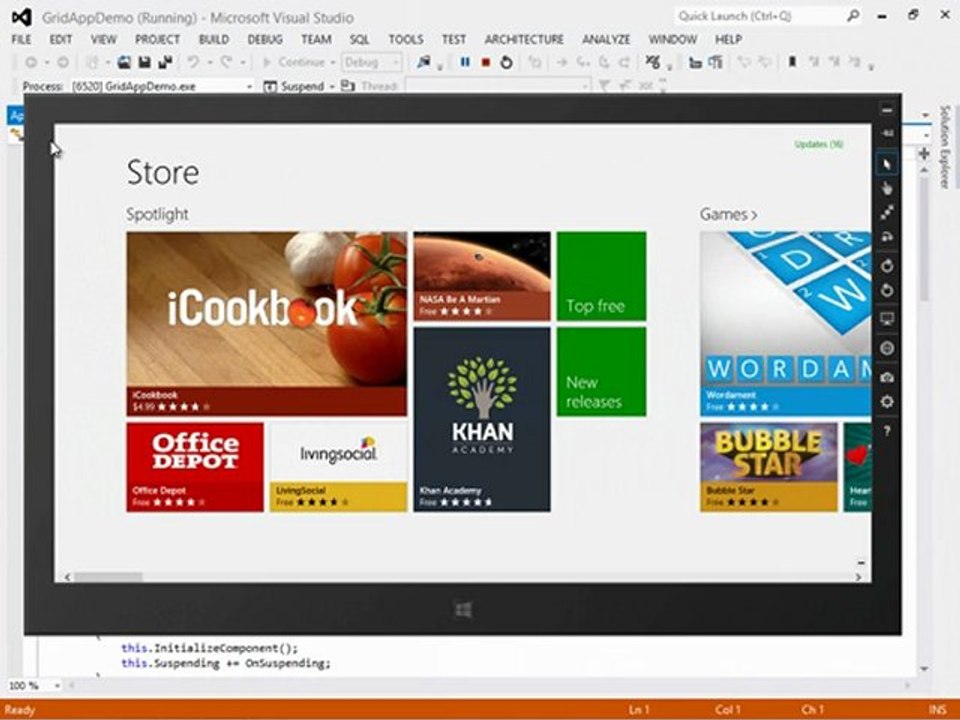The image size is (960, 720).
Task: Enable rotation touch mode in simulator
Action: 887,237
